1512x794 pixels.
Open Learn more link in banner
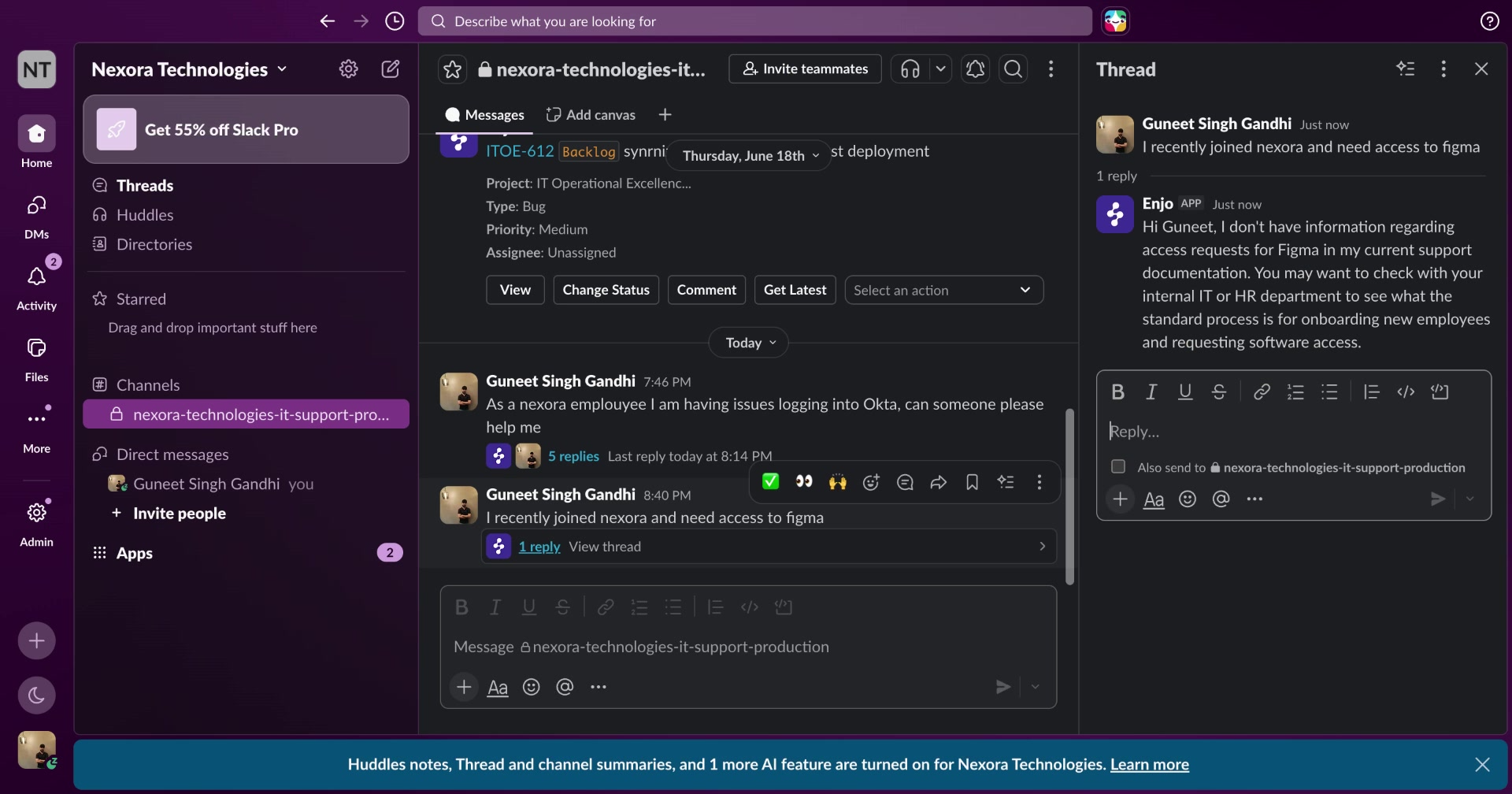tap(1149, 764)
